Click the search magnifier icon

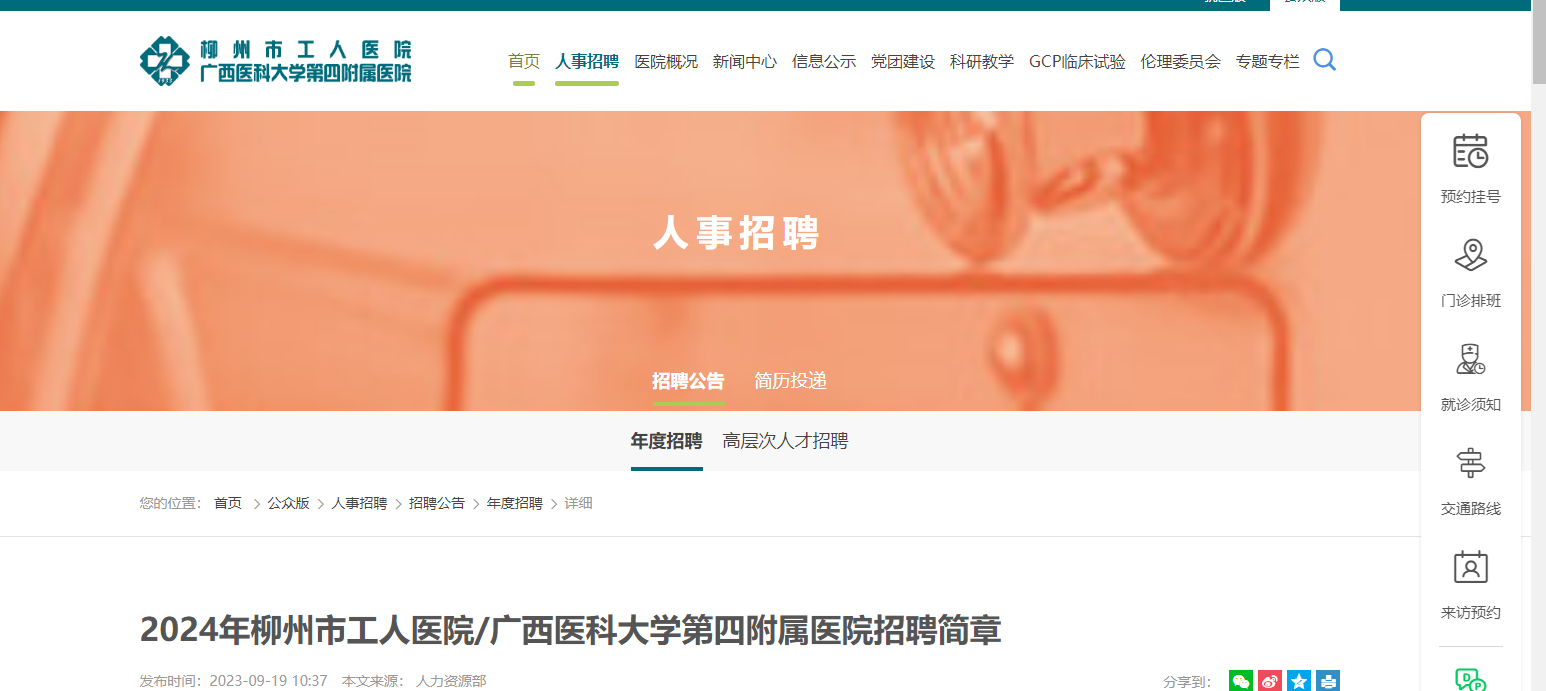point(1324,60)
